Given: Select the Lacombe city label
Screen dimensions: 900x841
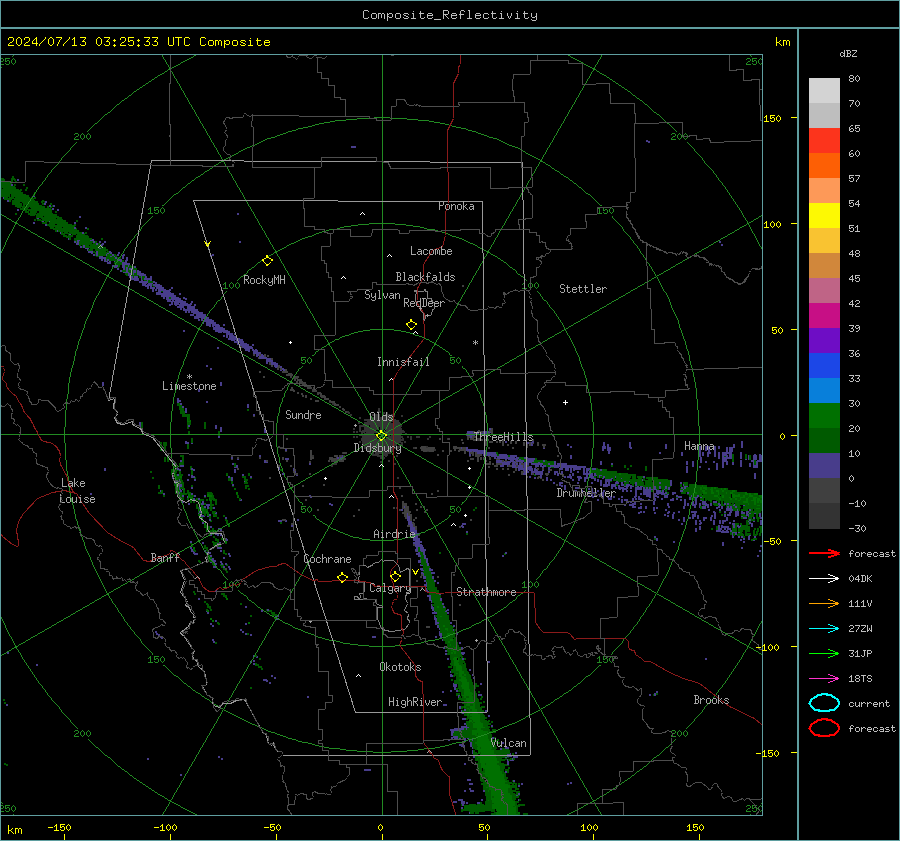Looking at the screenshot, I should coord(431,251).
